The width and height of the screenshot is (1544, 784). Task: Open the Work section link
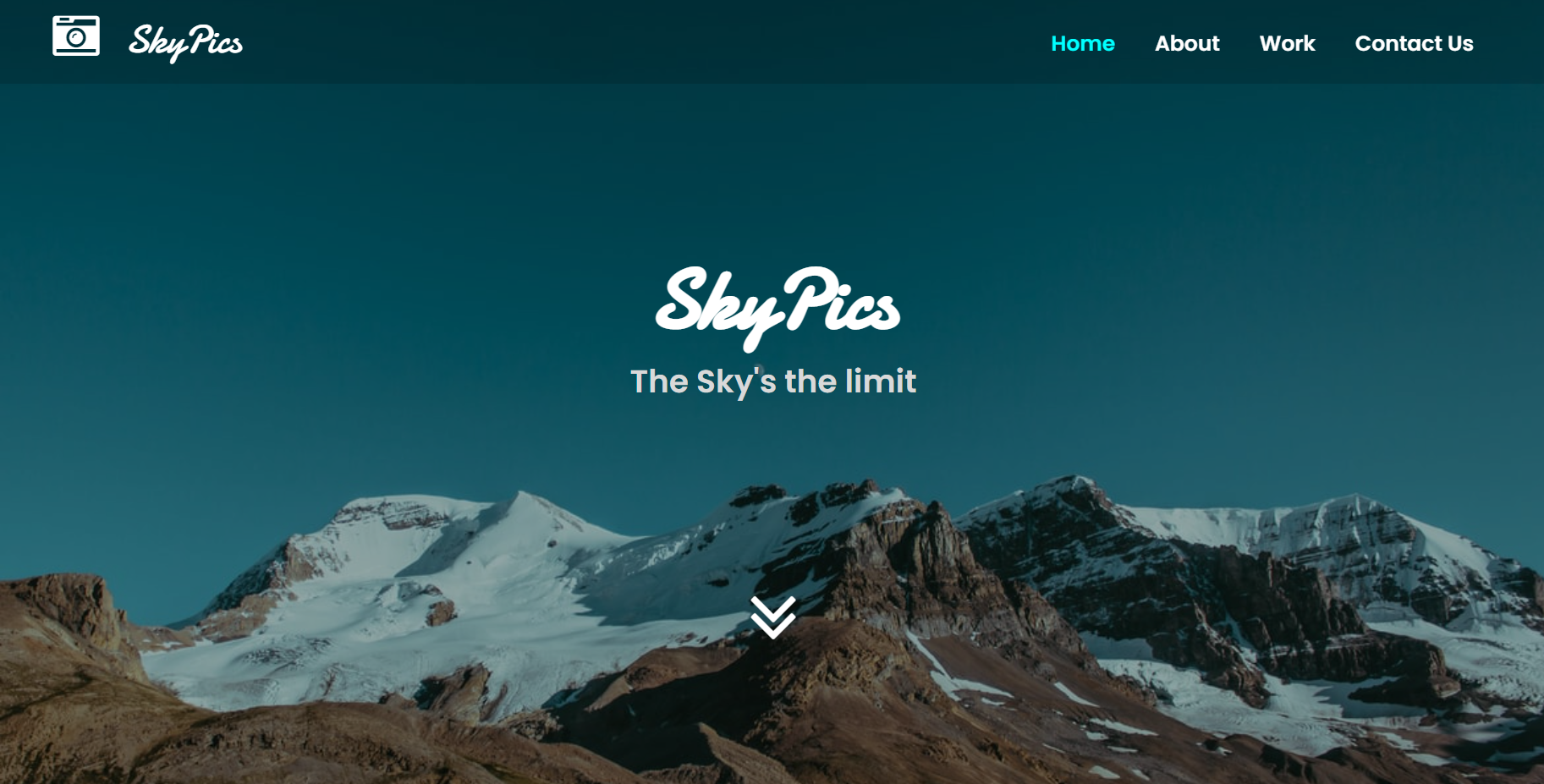pos(1287,43)
